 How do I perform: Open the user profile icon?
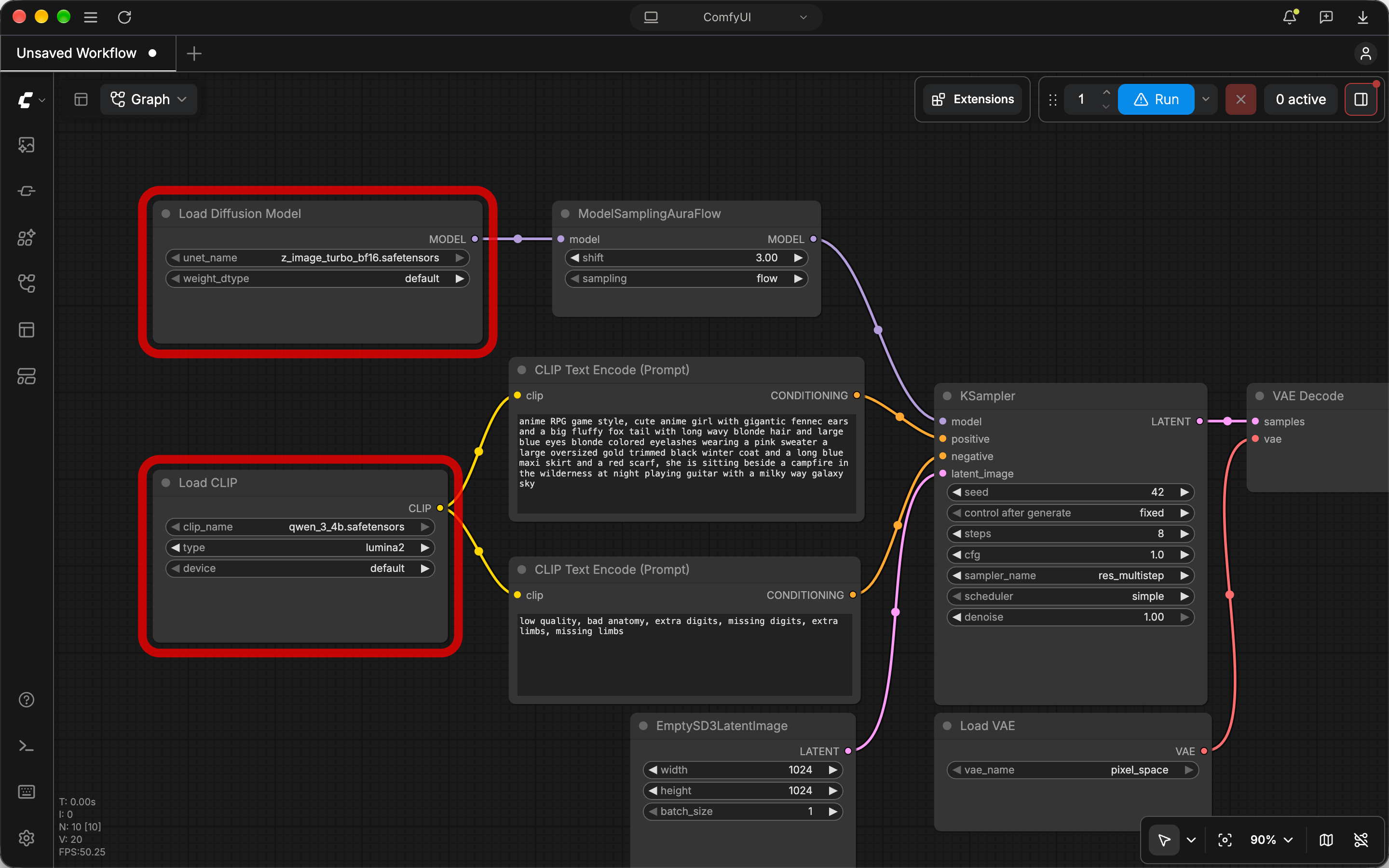point(1365,54)
